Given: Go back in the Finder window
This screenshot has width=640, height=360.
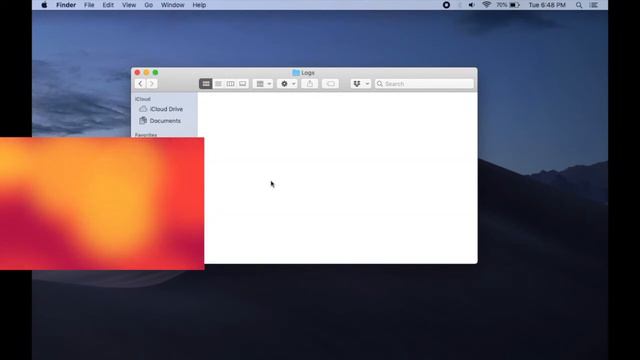Looking at the screenshot, I should pyautogui.click(x=140, y=84).
